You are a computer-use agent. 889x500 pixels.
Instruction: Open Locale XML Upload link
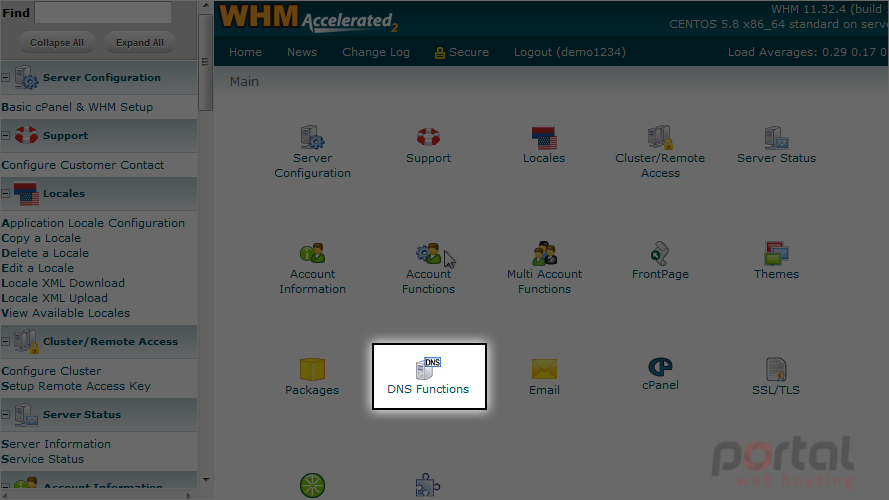[x=54, y=298]
